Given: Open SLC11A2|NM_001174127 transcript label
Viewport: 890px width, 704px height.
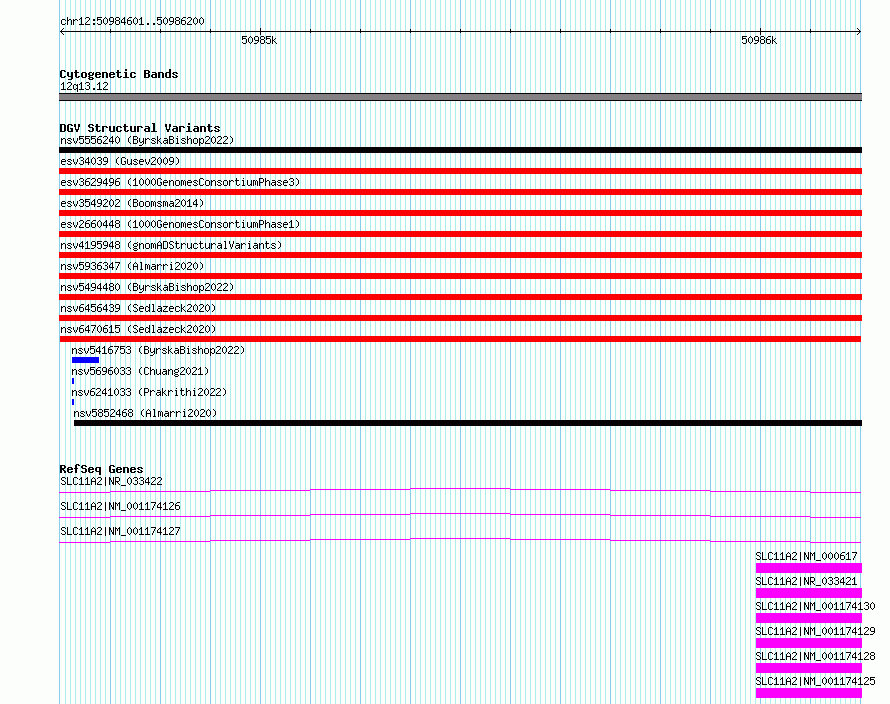Looking at the screenshot, I should pos(120,531).
